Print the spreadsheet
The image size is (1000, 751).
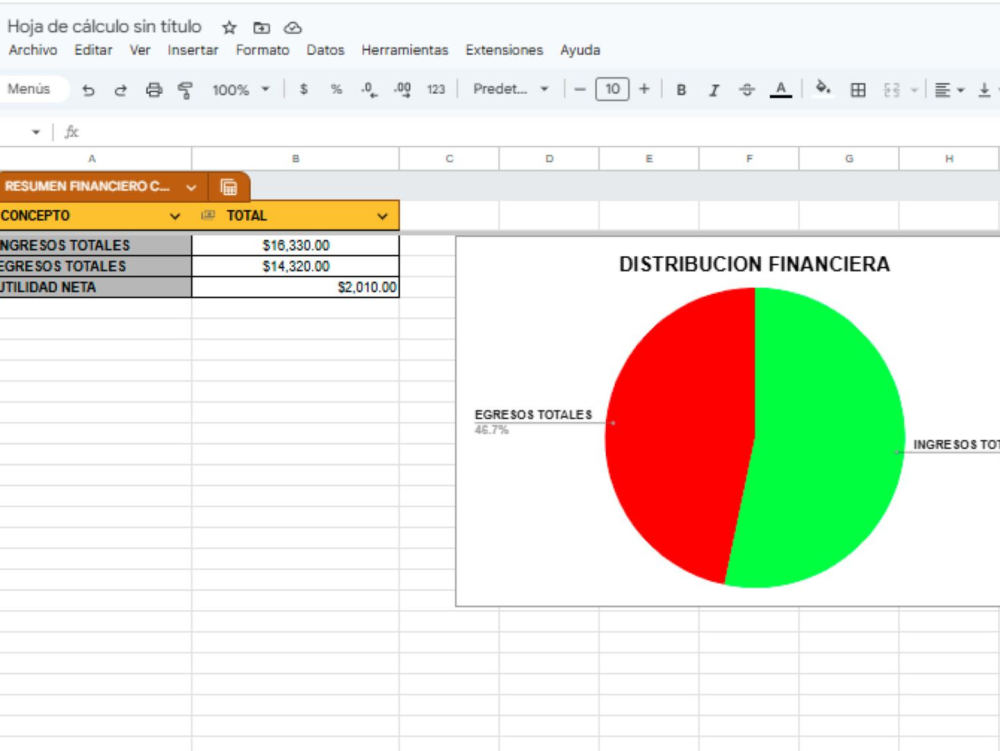click(x=154, y=90)
